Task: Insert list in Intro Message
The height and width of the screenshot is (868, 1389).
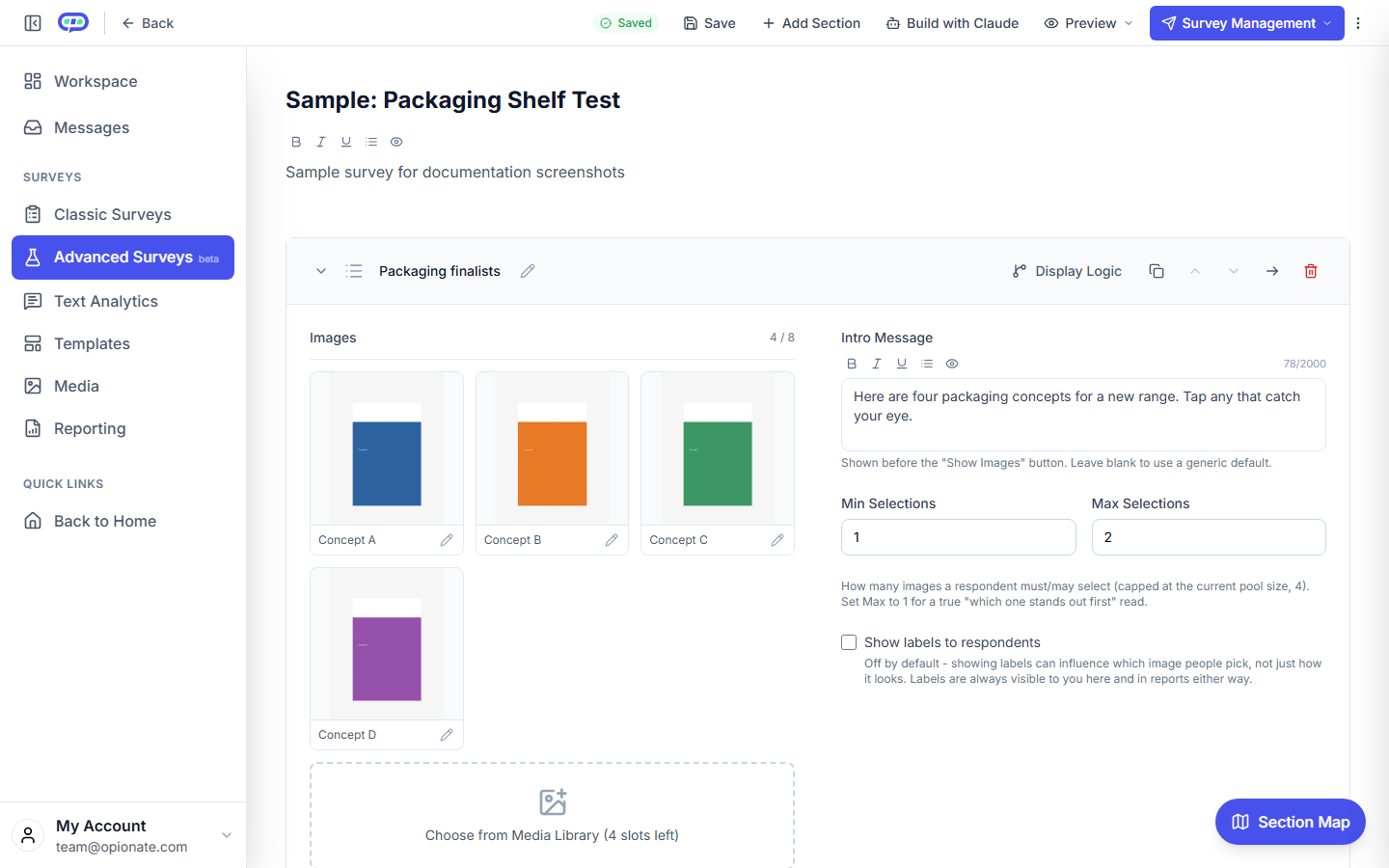Action: click(927, 364)
